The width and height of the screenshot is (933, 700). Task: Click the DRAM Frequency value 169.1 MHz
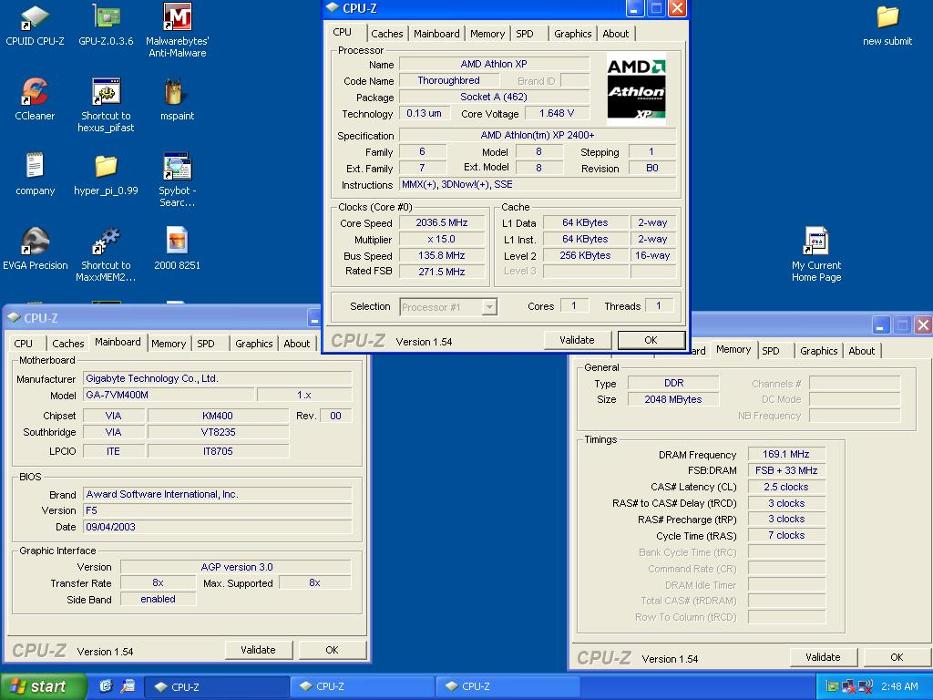click(x=786, y=454)
